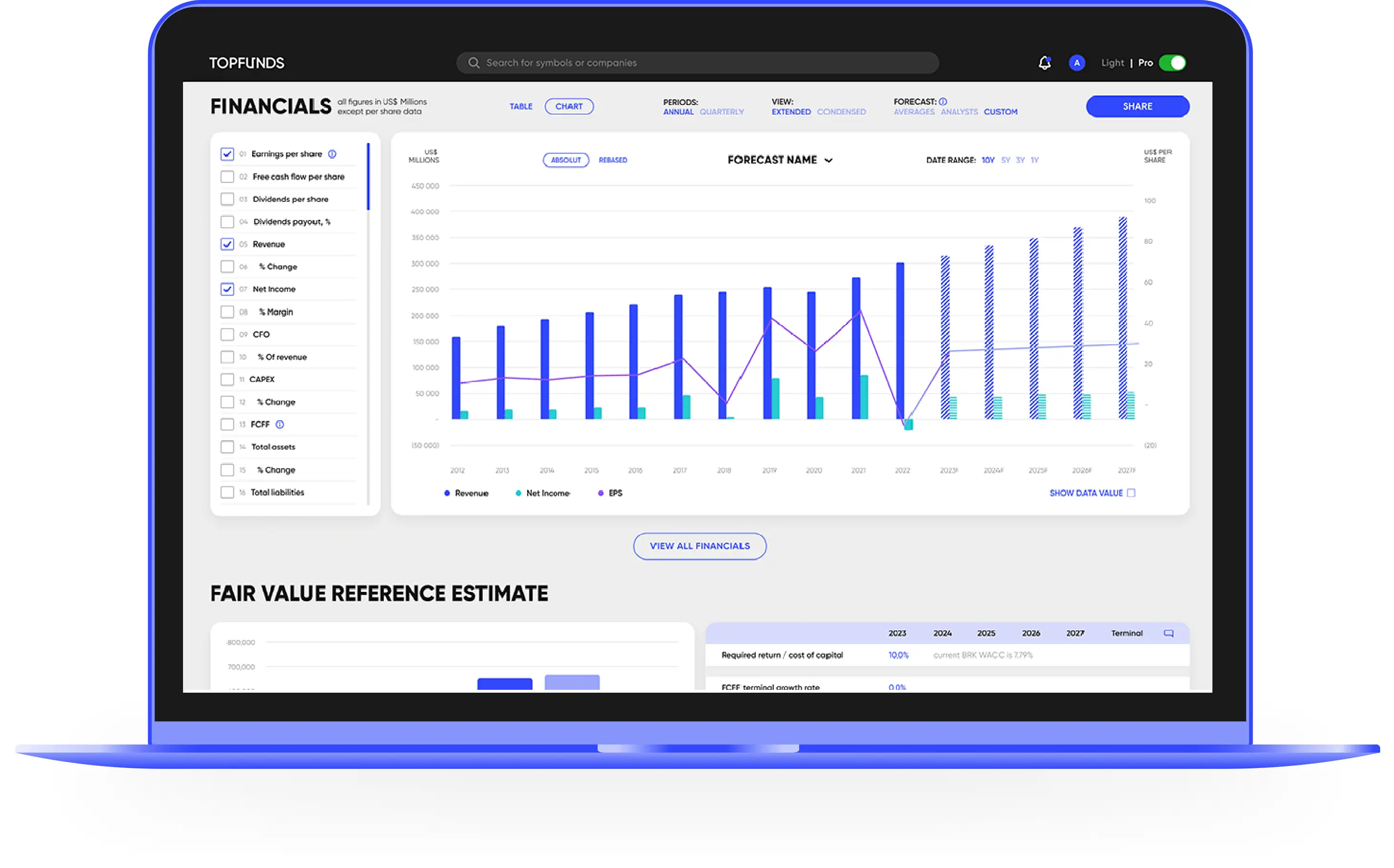This screenshot has width=1394, height=868.
Task: Check the Free cash flow per share box
Action: click(227, 176)
